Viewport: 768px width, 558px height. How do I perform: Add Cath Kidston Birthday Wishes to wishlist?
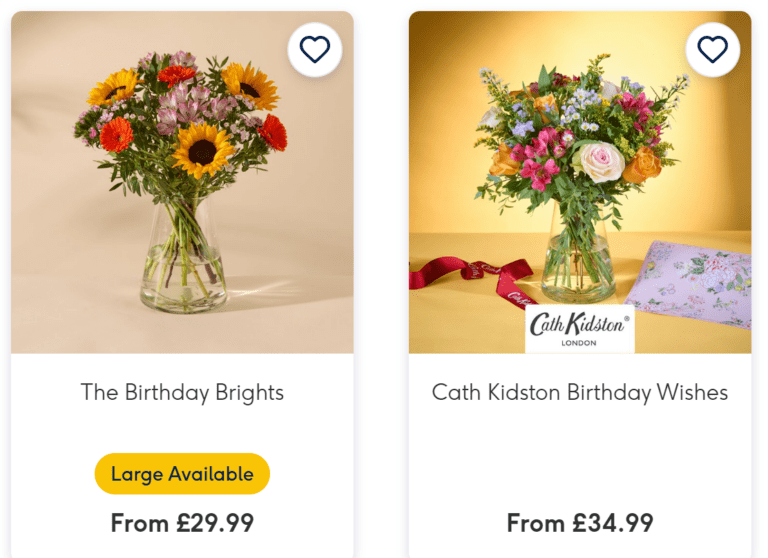click(712, 49)
